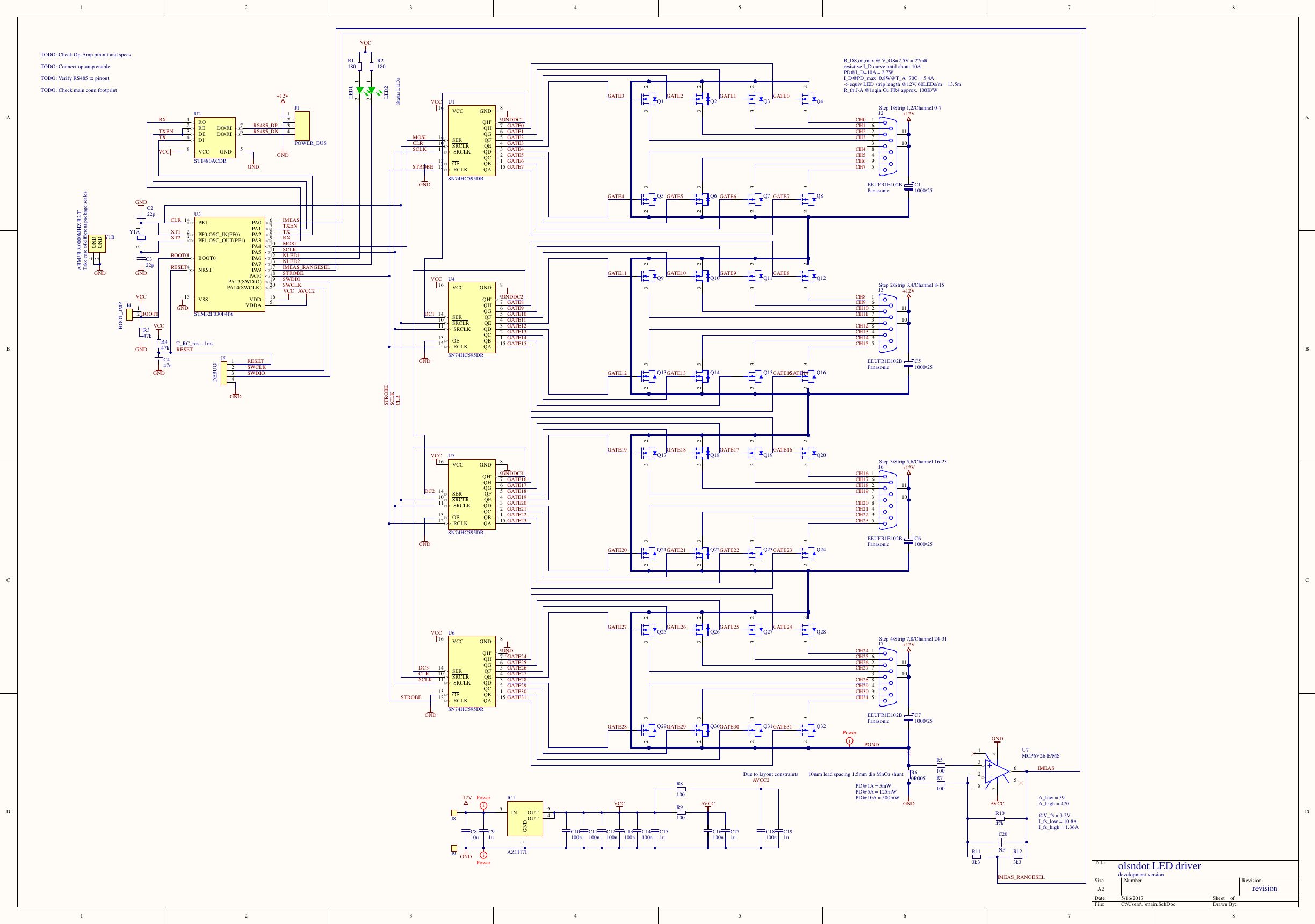This screenshot has width=1315, height=924.
Task: Select the green LED1 symbol
Action: point(359,90)
